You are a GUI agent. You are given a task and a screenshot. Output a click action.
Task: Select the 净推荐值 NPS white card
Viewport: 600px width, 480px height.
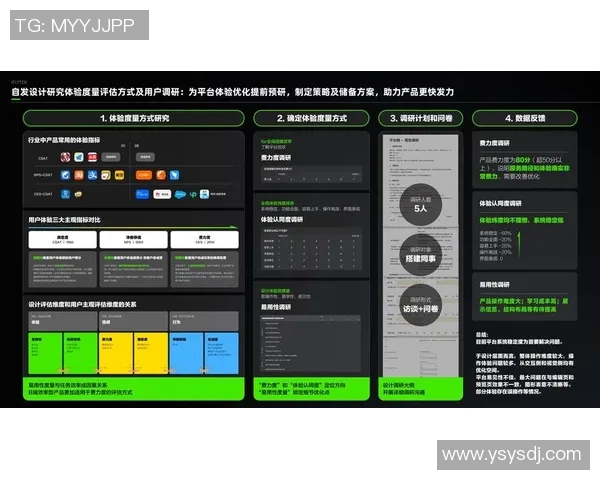(x=133, y=240)
